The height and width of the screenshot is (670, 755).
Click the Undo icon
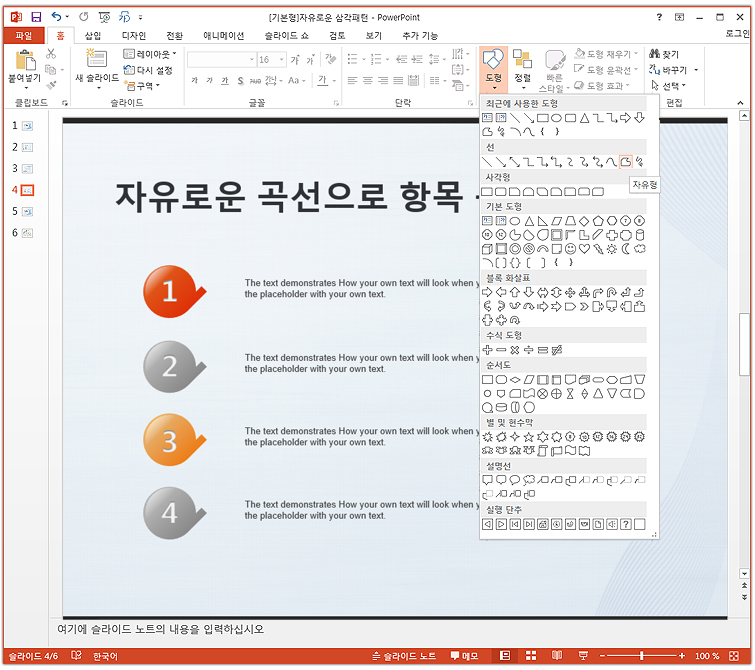click(x=57, y=17)
